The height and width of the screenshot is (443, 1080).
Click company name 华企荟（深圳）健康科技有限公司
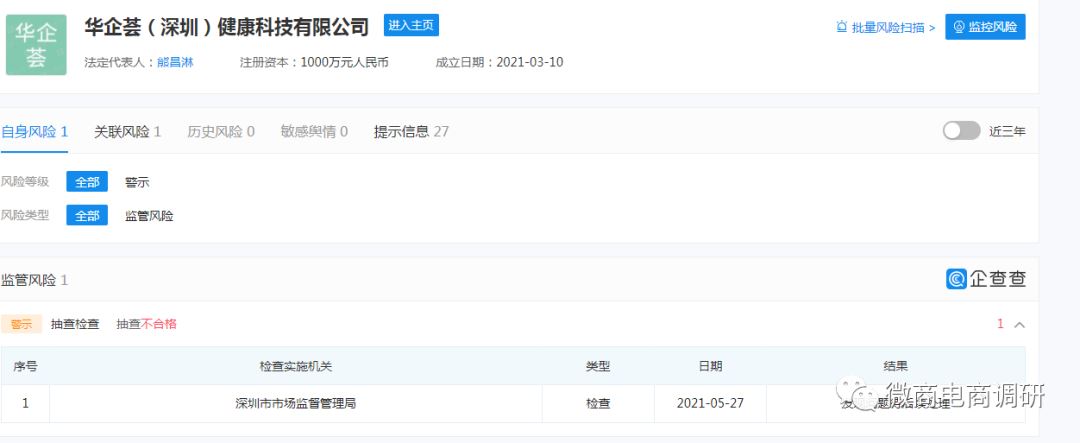pyautogui.click(x=227, y=27)
